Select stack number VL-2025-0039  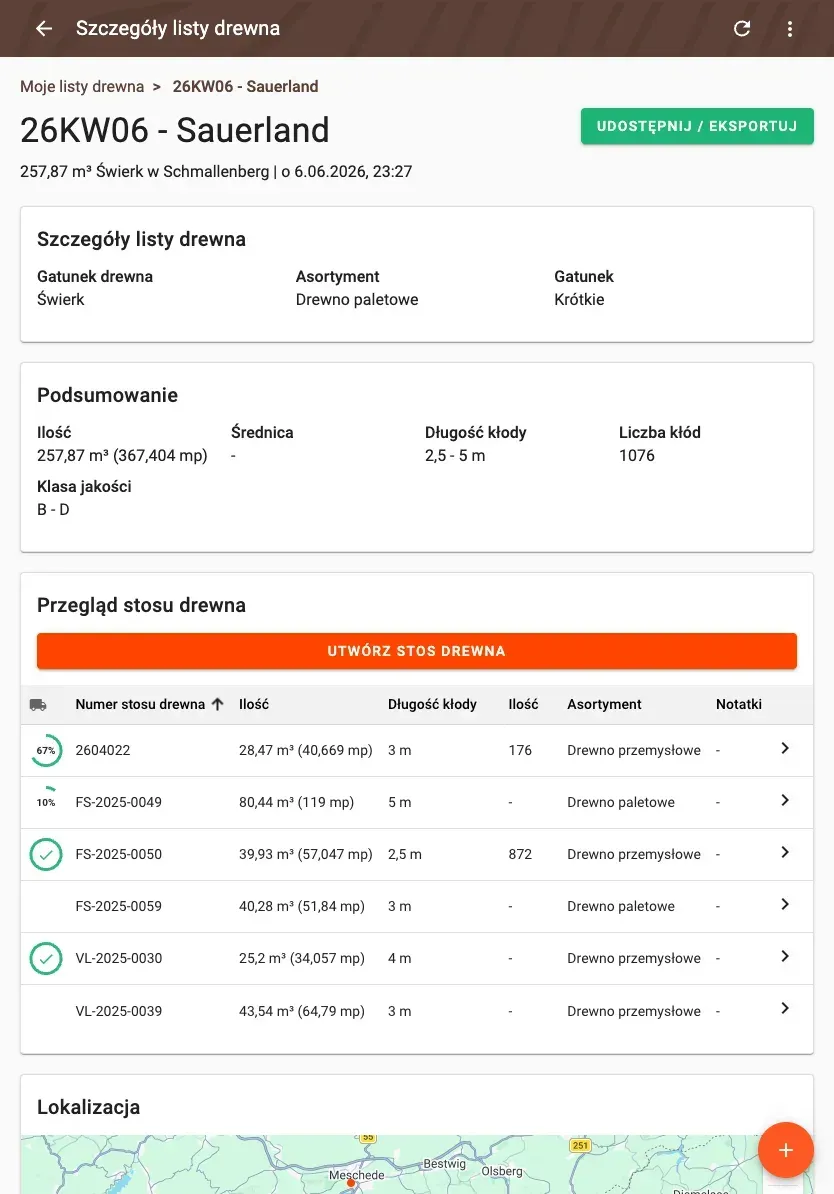click(x=119, y=1011)
